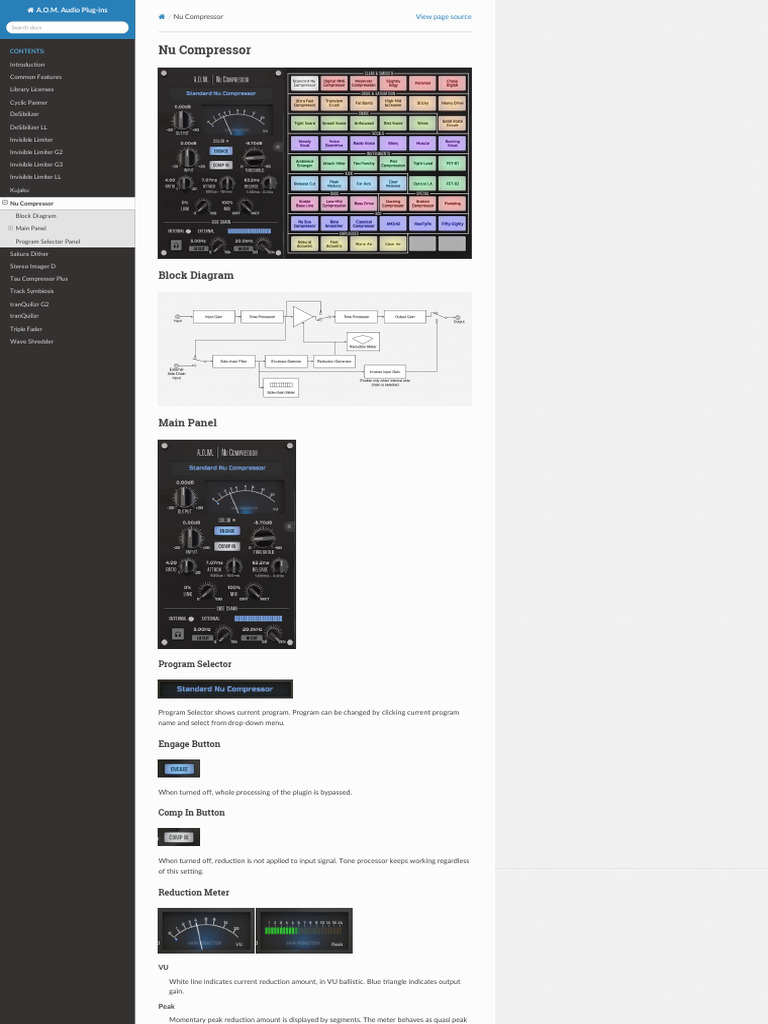Jump to Program Selector Panel in the sidebar
The width and height of the screenshot is (768, 1024).
pos(48,242)
